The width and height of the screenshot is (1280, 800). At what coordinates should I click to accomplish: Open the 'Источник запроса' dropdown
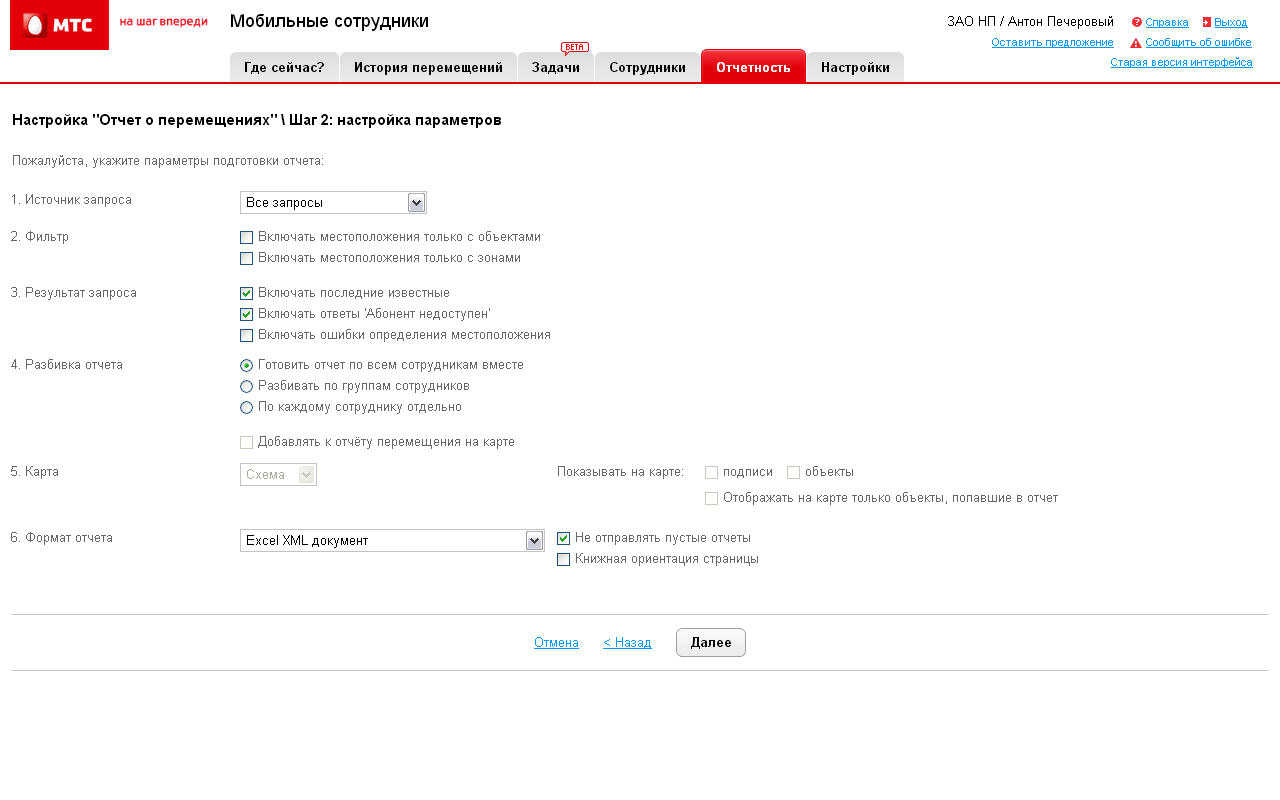tap(333, 203)
